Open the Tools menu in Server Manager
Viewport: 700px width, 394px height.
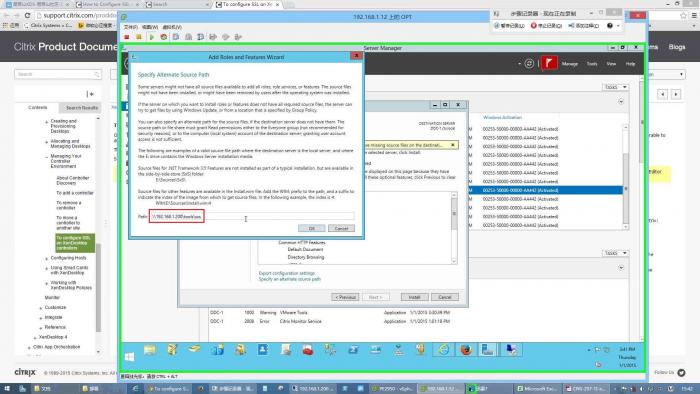click(592, 64)
